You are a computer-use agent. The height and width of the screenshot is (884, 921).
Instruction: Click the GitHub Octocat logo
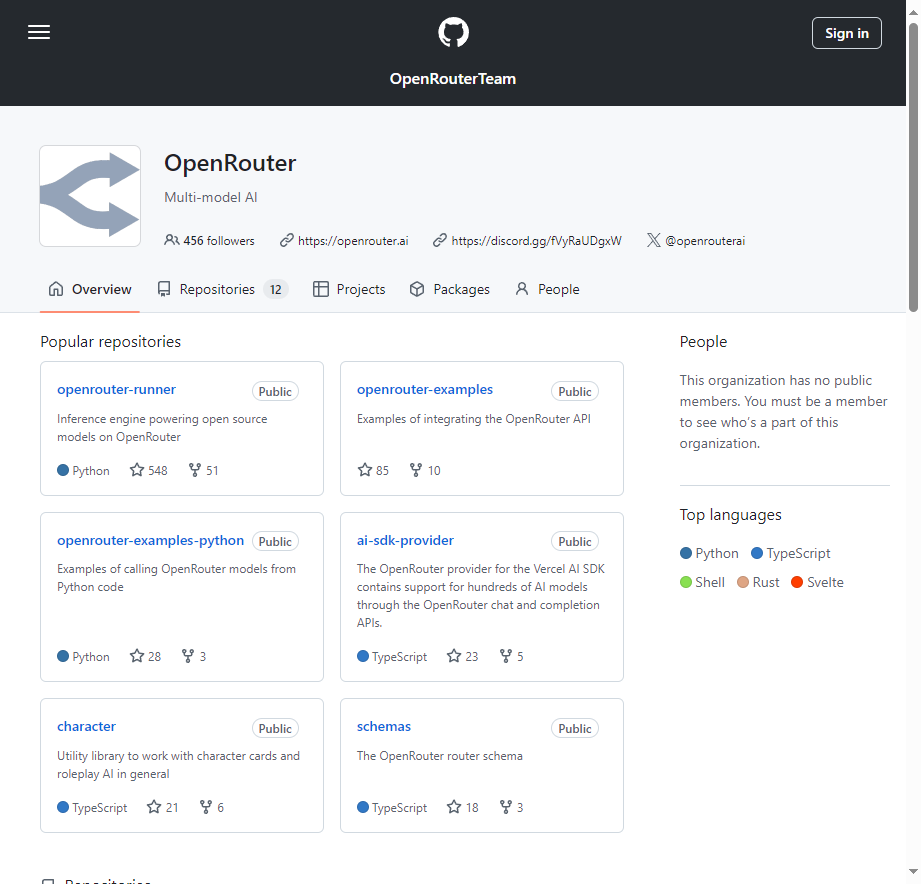[453, 32]
